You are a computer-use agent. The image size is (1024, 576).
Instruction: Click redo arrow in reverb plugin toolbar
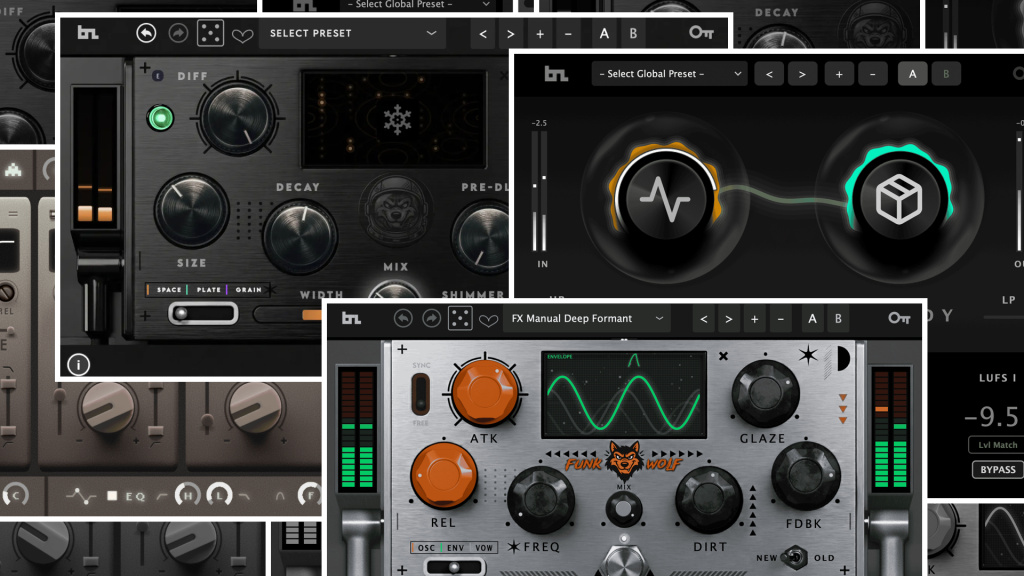click(x=178, y=33)
